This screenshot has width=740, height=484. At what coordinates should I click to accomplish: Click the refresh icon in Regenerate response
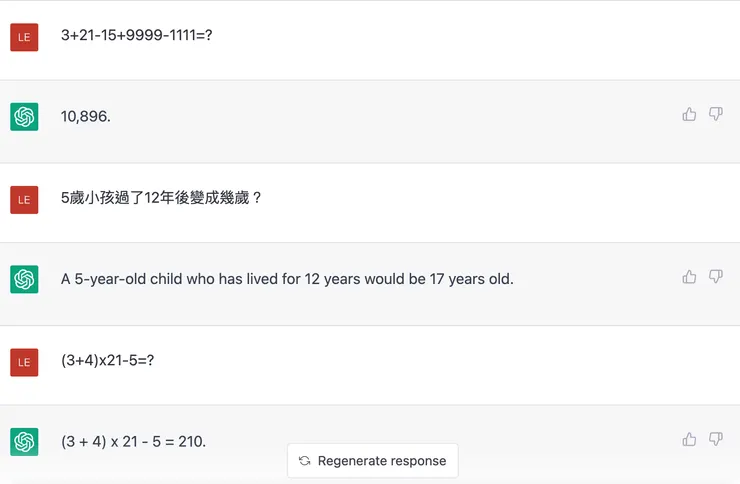pos(305,461)
